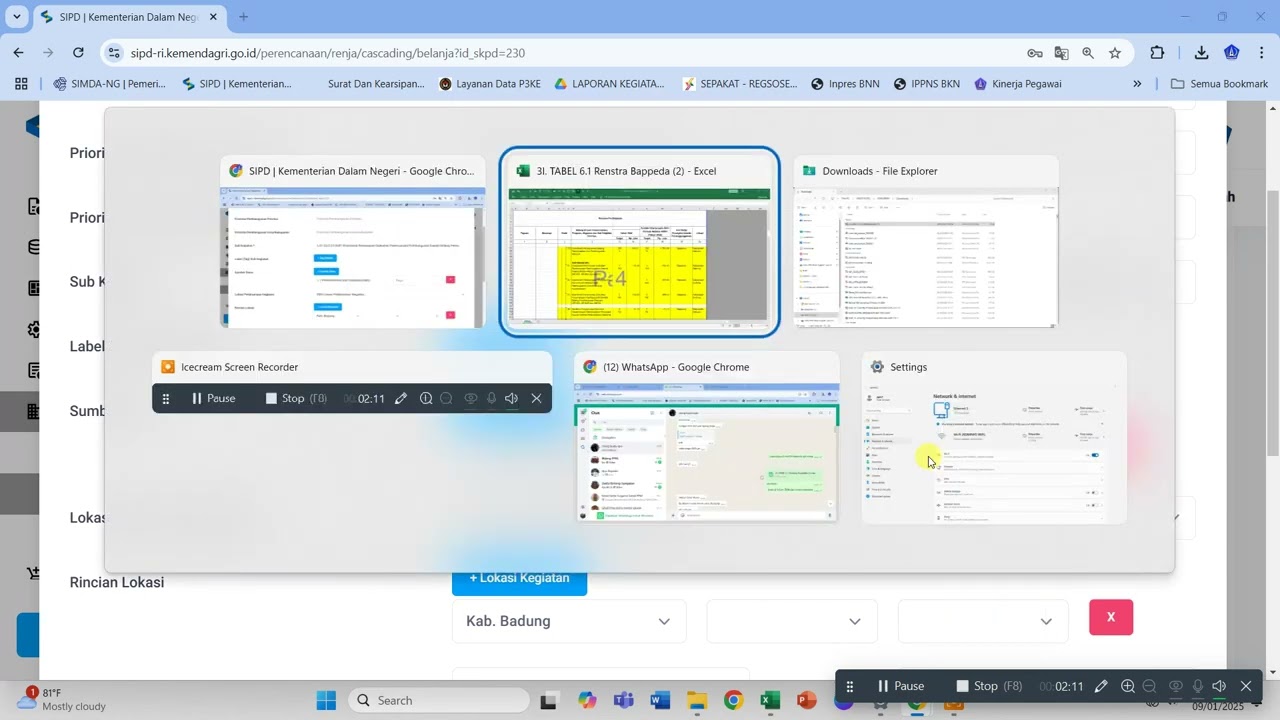Expand more bookmarks chevron
1280x720 pixels.
pos(1137,84)
